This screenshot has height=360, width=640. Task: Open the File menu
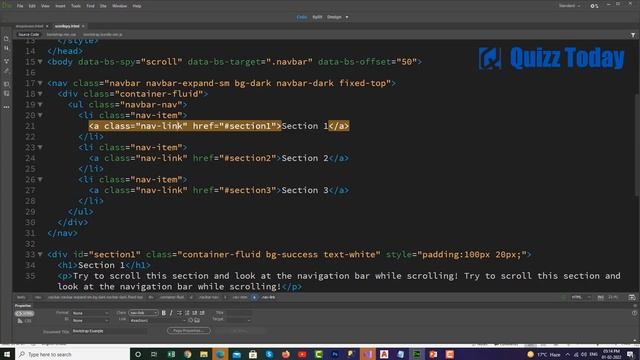point(20,6)
